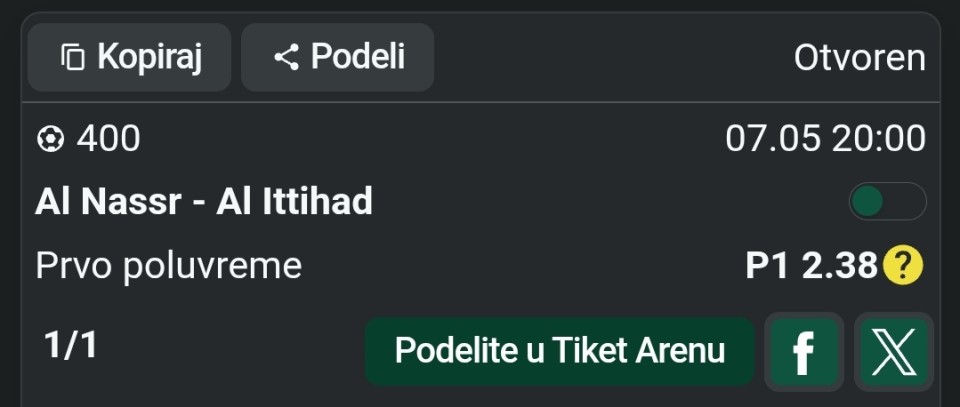Click the 1/1 ticket counter
960x407 pixels.
coord(70,346)
